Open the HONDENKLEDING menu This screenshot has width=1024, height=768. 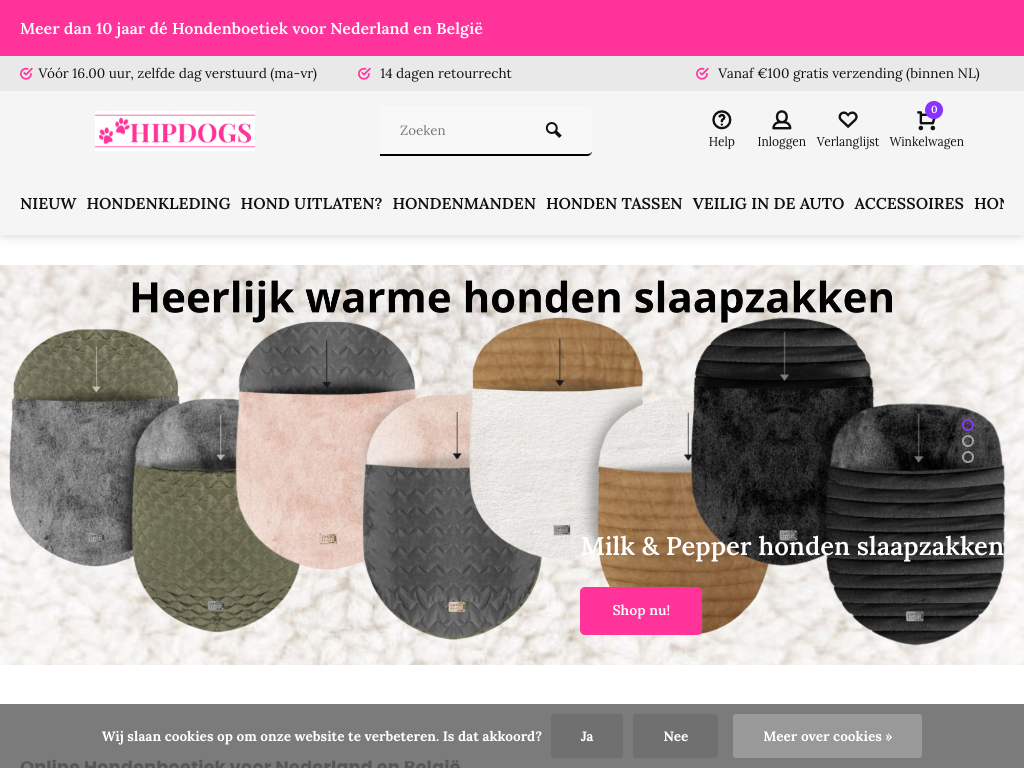tap(159, 204)
